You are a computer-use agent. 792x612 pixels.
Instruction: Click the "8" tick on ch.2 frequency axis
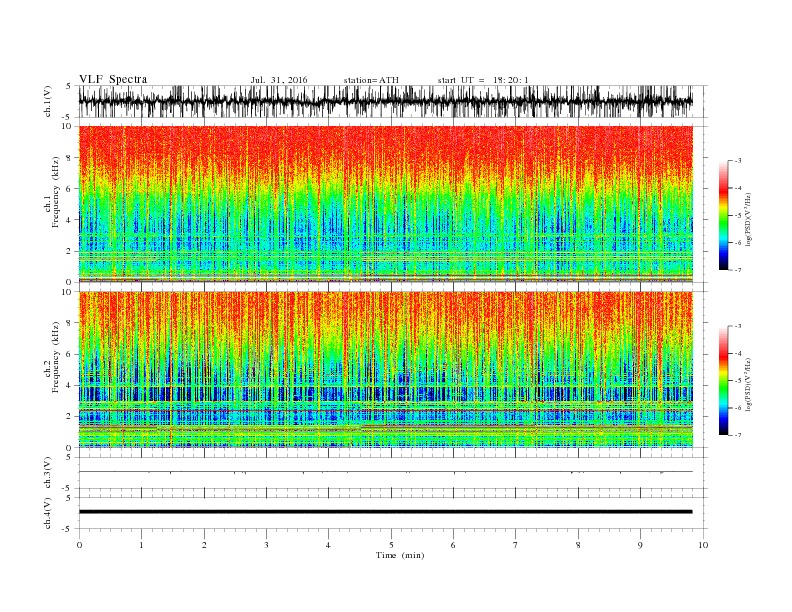point(70,323)
